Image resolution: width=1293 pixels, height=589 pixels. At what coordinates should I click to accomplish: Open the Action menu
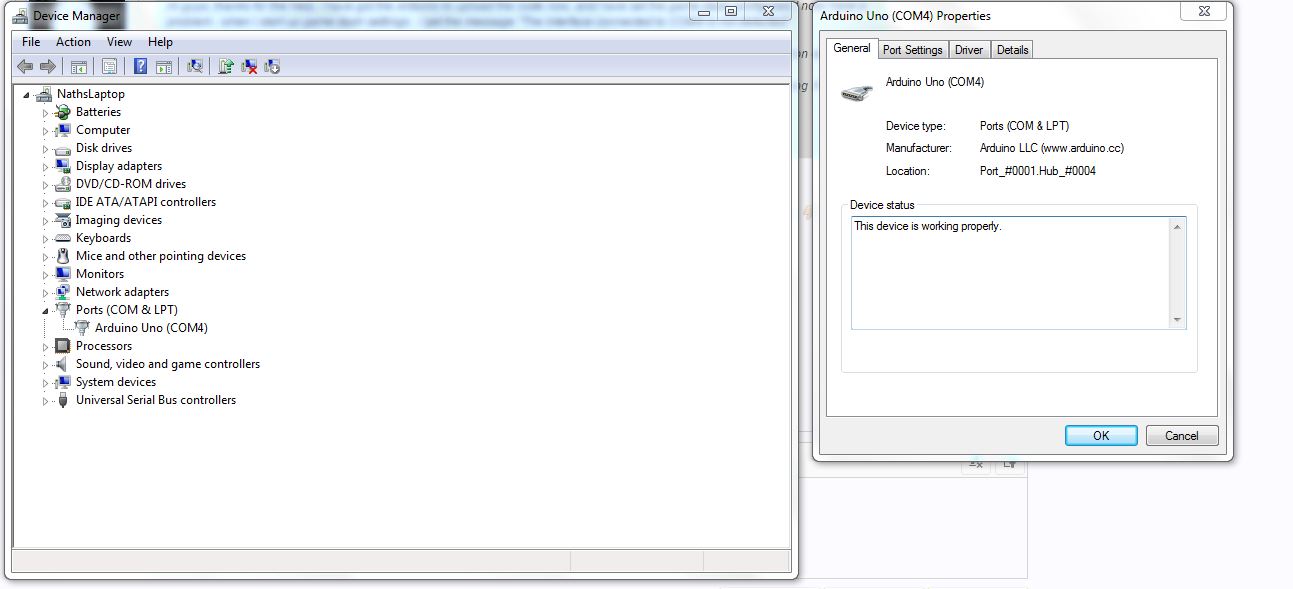coord(73,42)
